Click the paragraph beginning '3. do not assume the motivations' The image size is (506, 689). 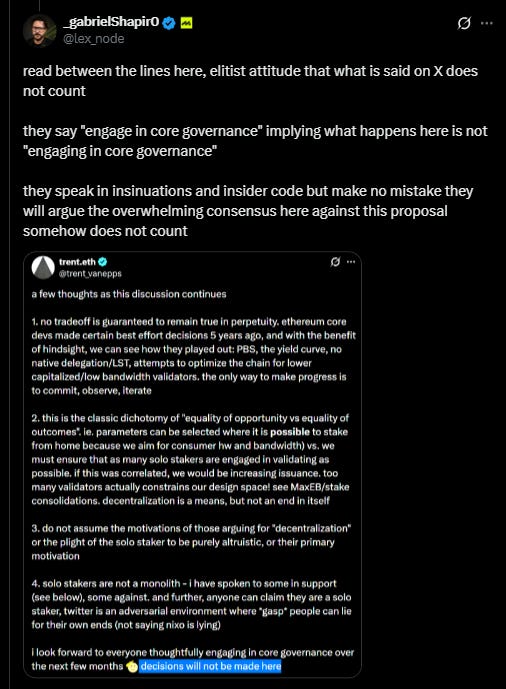click(191, 542)
